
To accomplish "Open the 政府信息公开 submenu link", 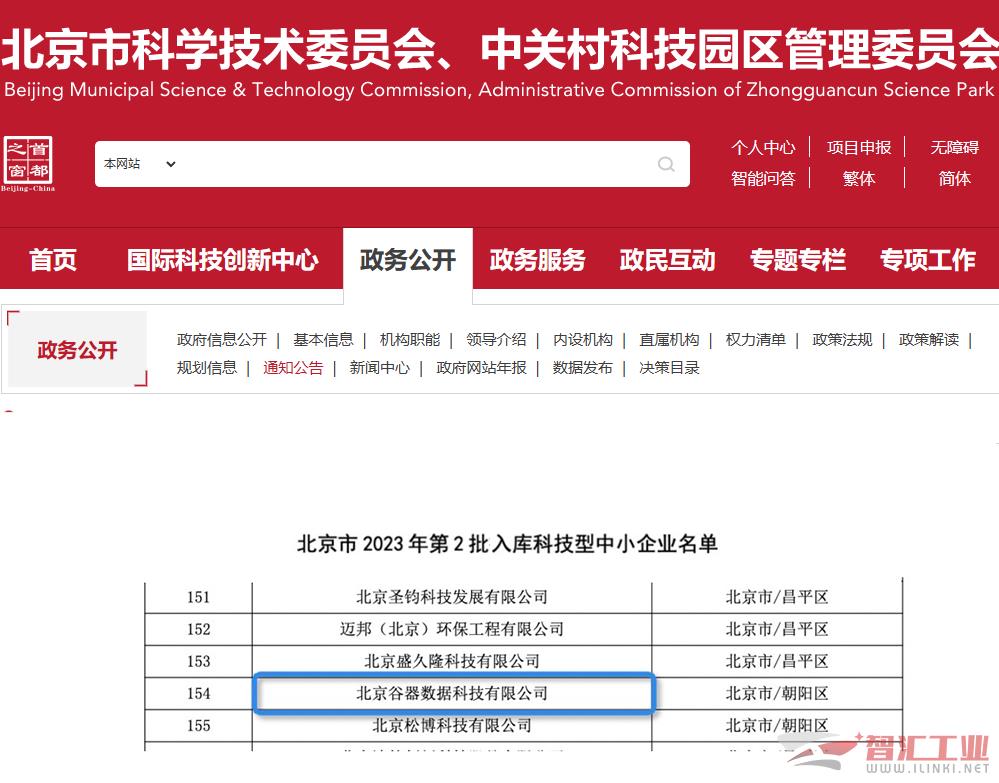I will coord(222,339).
